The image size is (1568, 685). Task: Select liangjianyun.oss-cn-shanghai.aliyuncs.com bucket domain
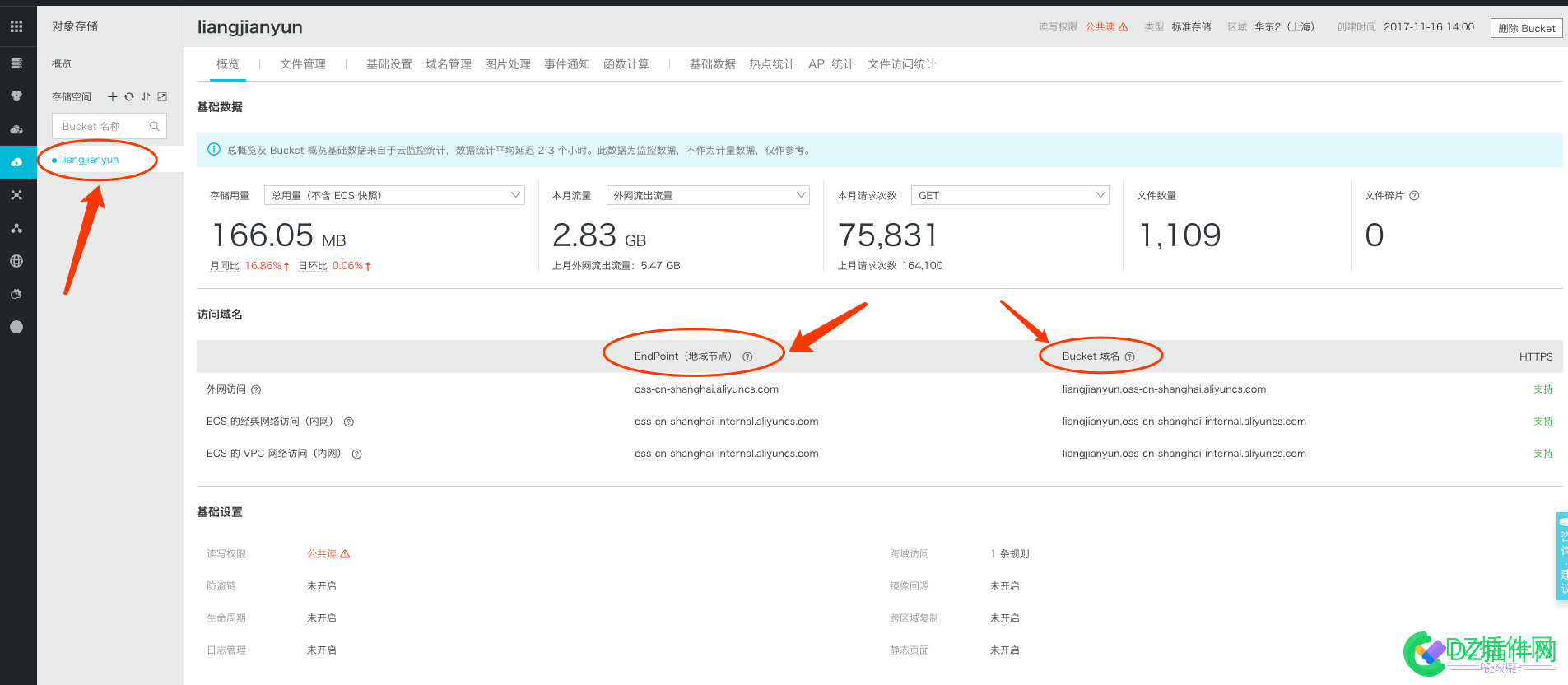point(1164,389)
